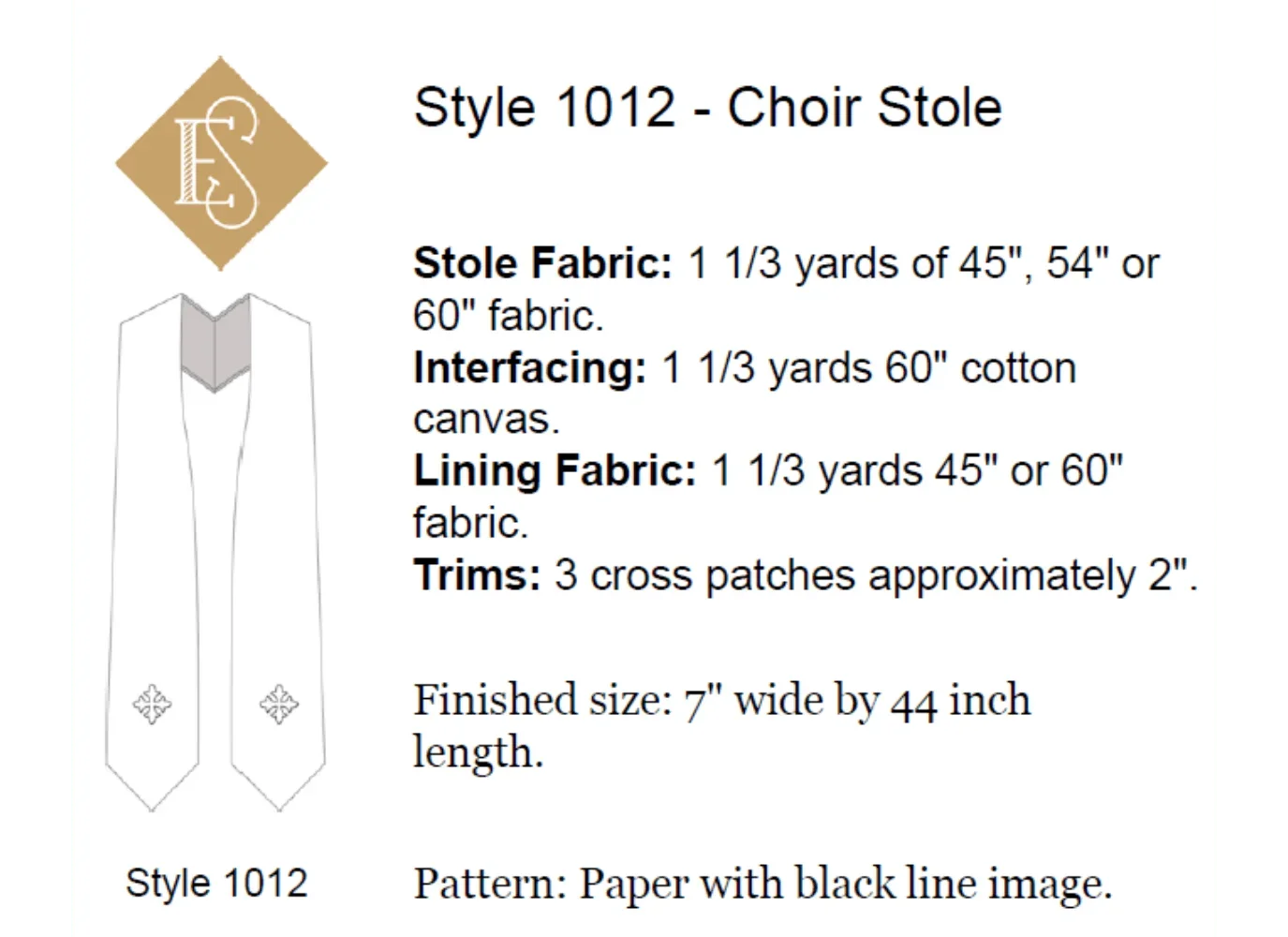
Task: Click the bold "Stole Fabric:" label
Action: 542,263
